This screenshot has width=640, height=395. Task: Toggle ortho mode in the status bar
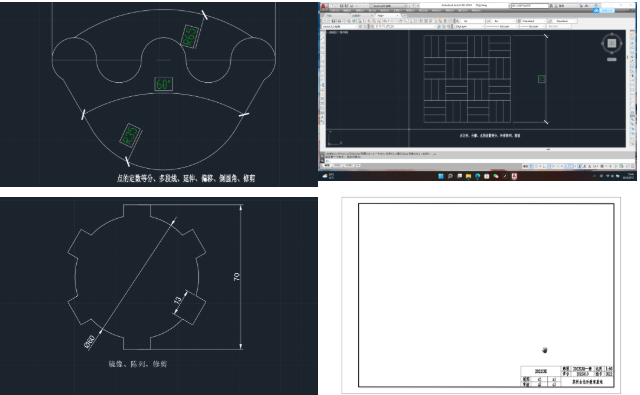(544, 166)
